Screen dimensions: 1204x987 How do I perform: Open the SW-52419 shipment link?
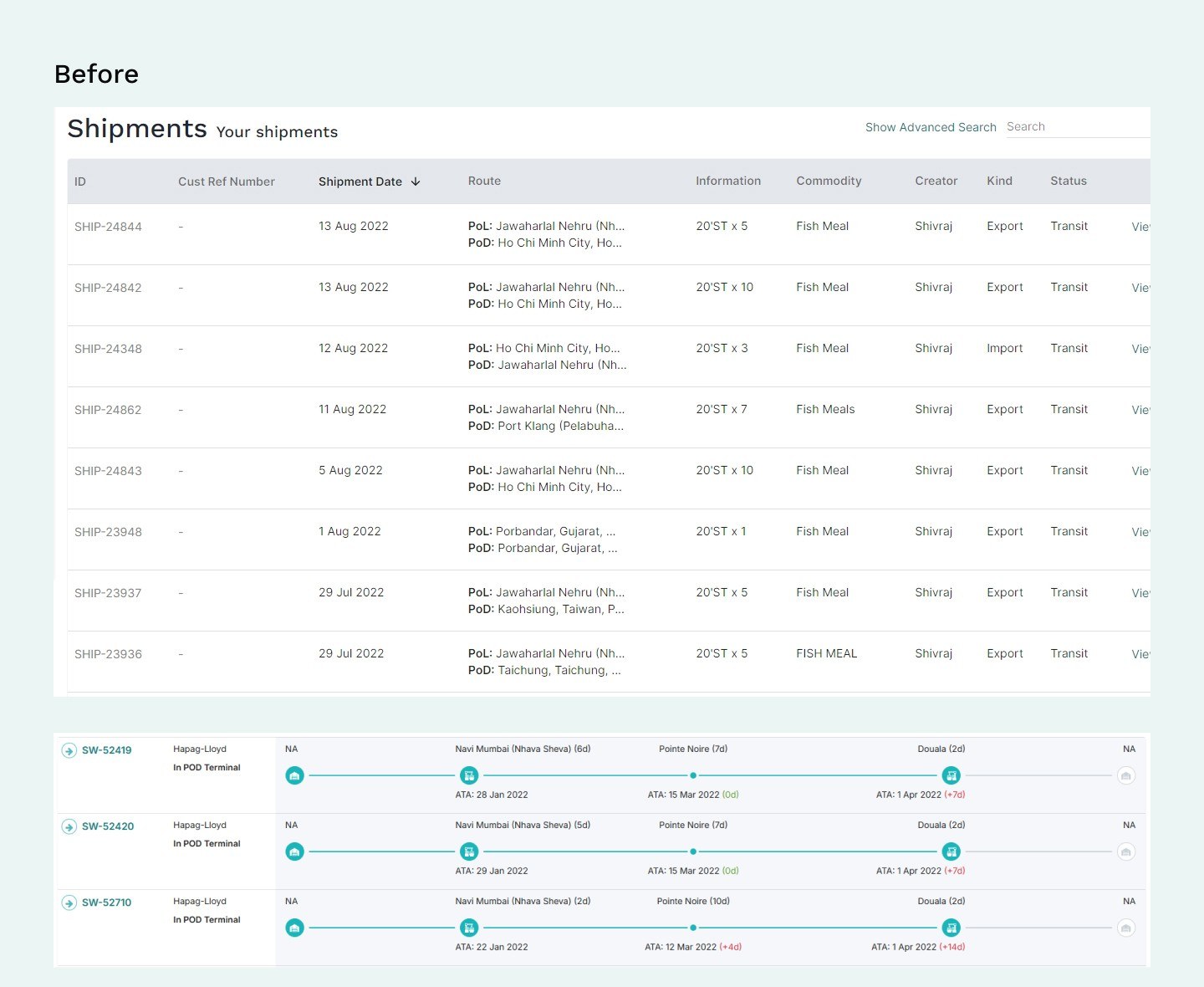pyautogui.click(x=107, y=750)
